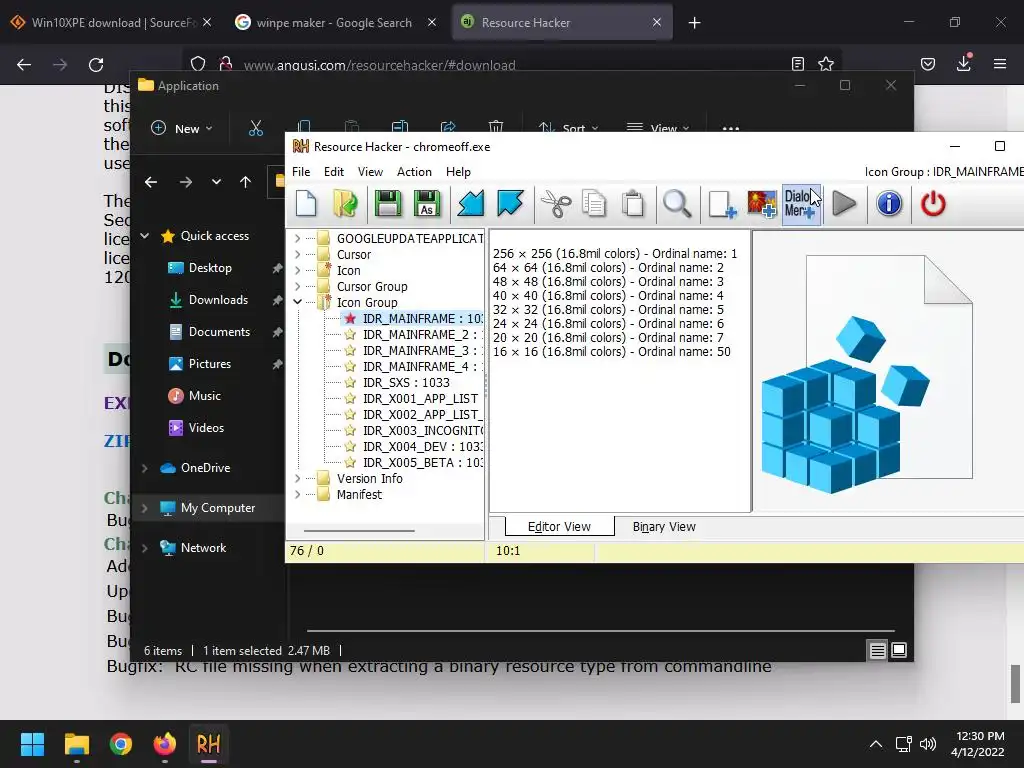This screenshot has width=1024, height=768.
Task: Click the grey Compile play arrow icon
Action: [844, 204]
